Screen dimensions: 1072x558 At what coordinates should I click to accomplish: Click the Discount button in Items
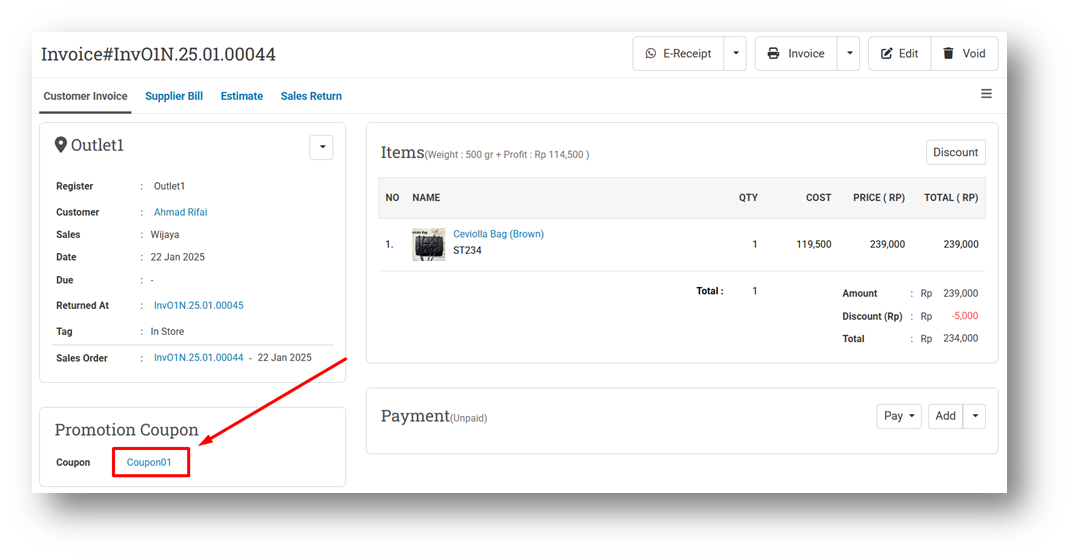956,152
